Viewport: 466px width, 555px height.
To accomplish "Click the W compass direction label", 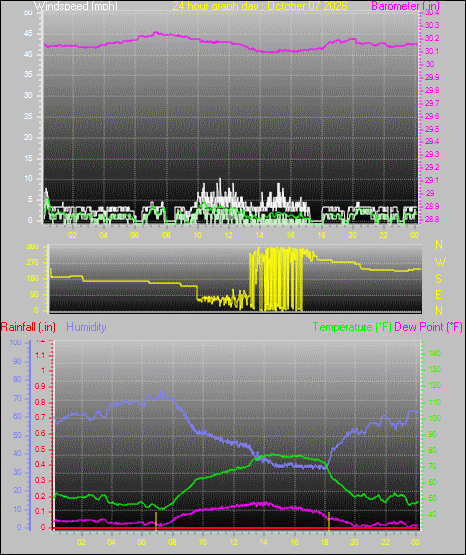I will (x=440, y=262).
